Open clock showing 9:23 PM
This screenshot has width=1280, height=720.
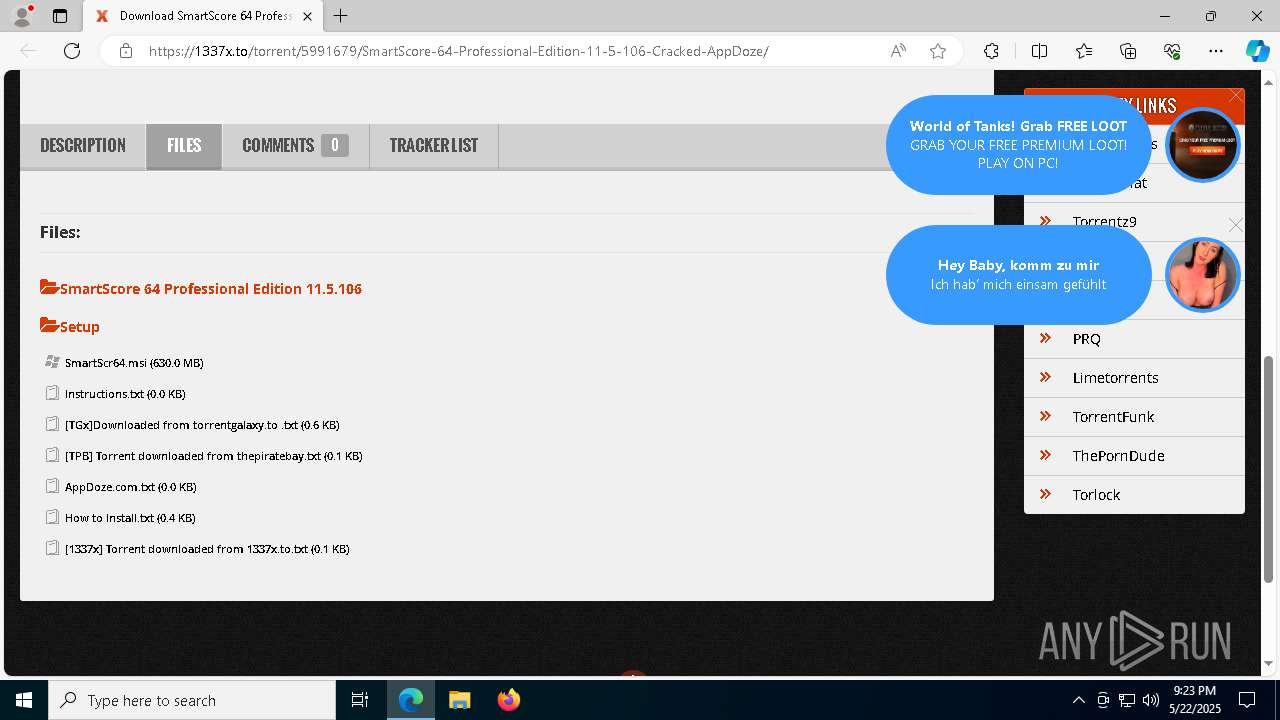click(1194, 700)
